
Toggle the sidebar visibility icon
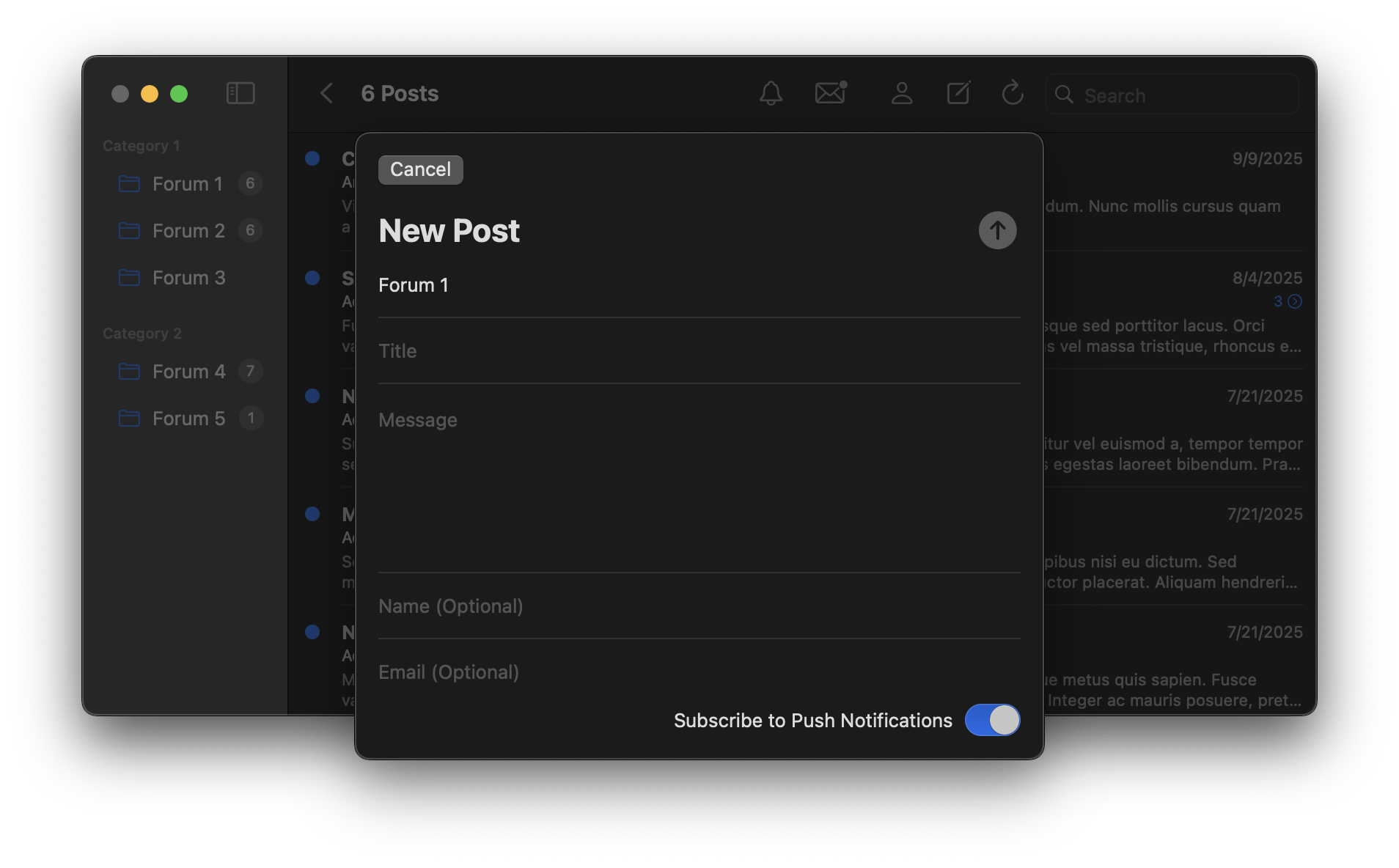pyautogui.click(x=240, y=94)
